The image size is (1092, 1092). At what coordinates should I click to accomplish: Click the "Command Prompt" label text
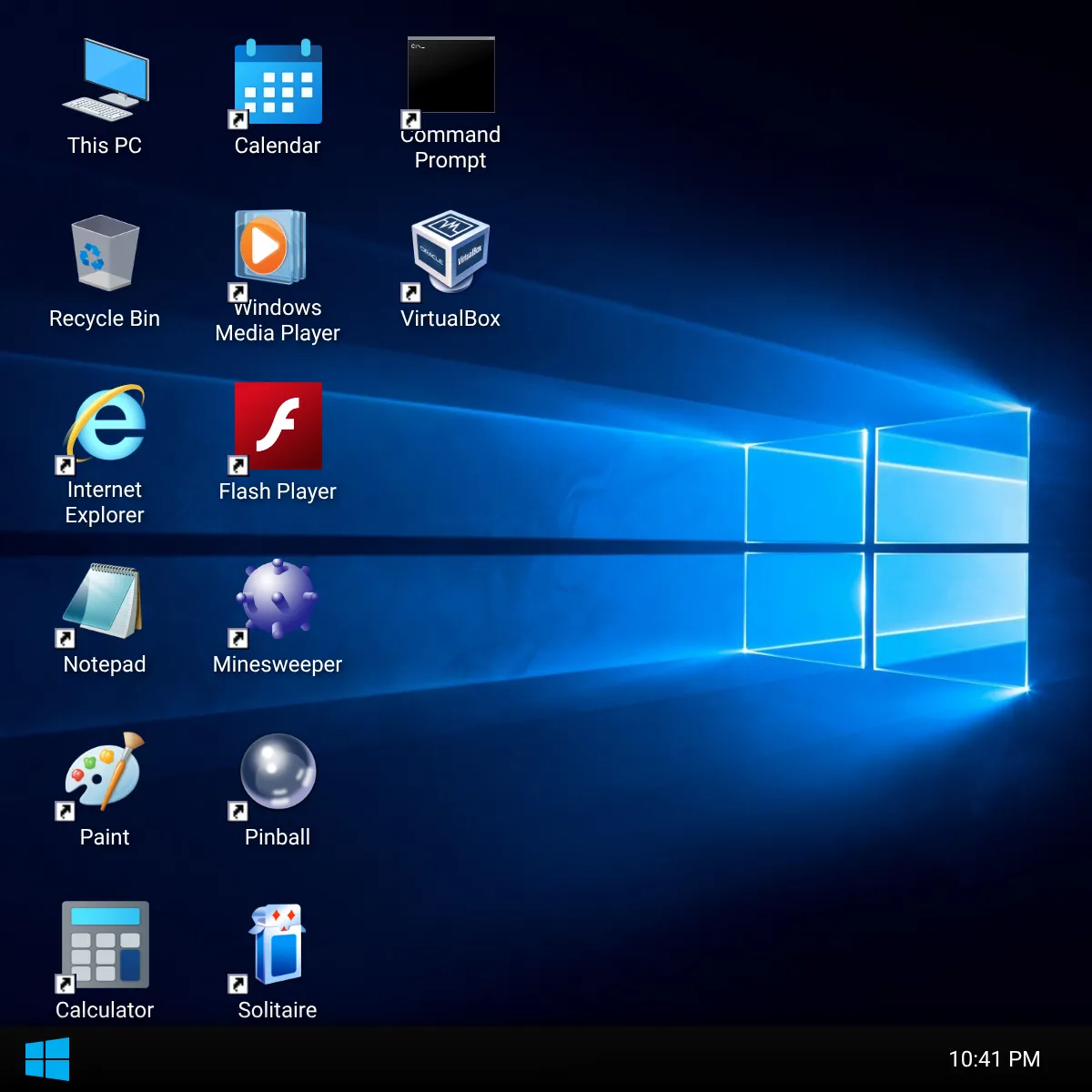click(x=450, y=147)
